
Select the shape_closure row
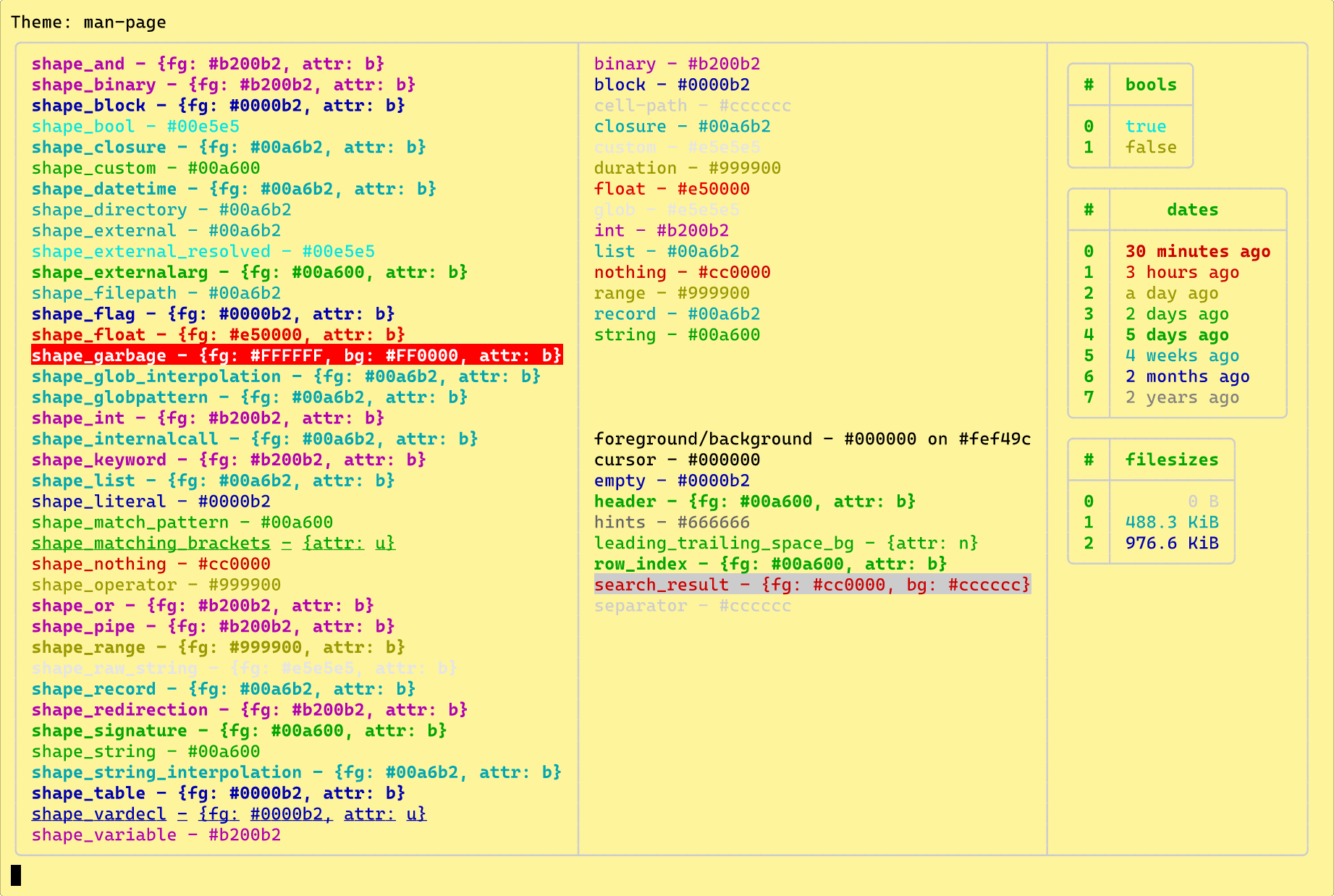coord(229,148)
